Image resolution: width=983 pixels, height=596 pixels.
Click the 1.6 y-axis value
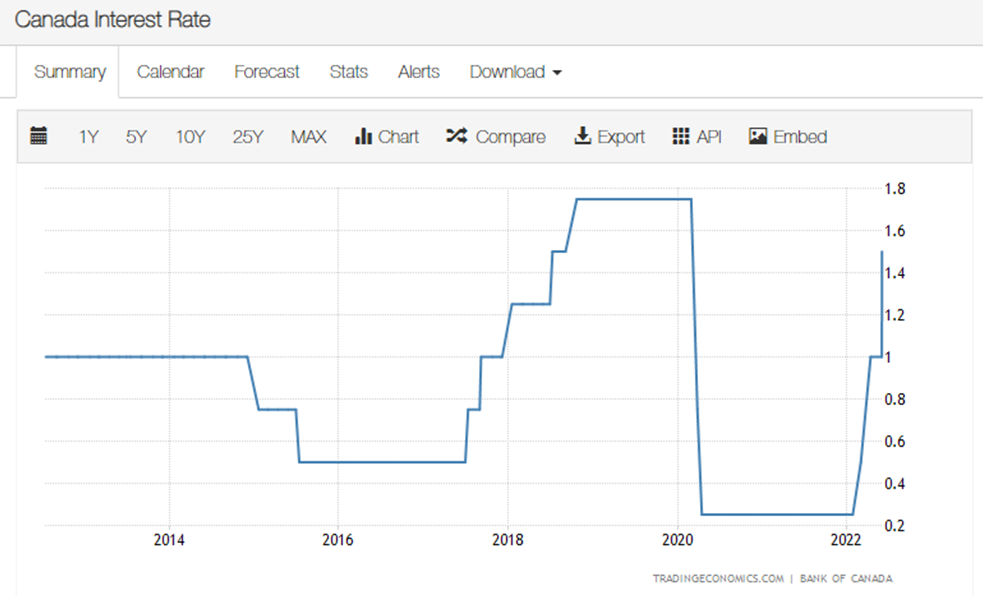tap(895, 231)
